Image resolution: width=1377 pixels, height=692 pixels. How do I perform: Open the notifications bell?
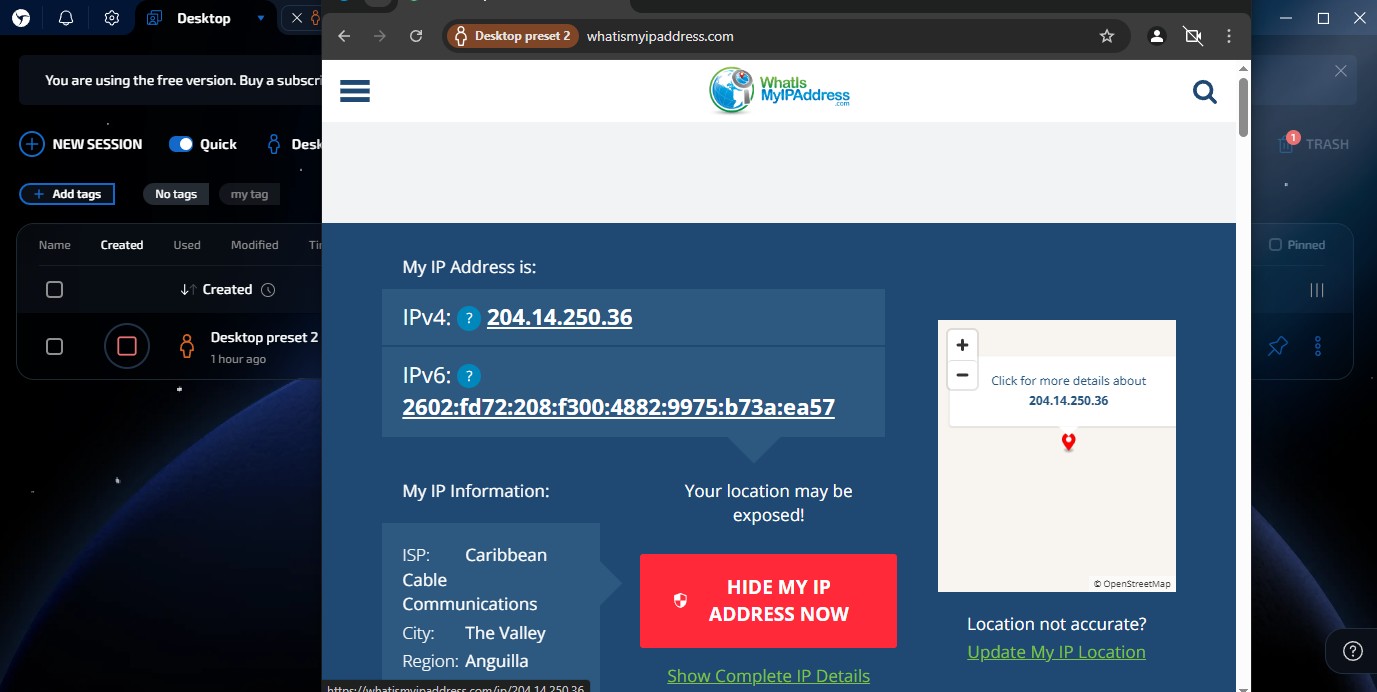coord(66,18)
